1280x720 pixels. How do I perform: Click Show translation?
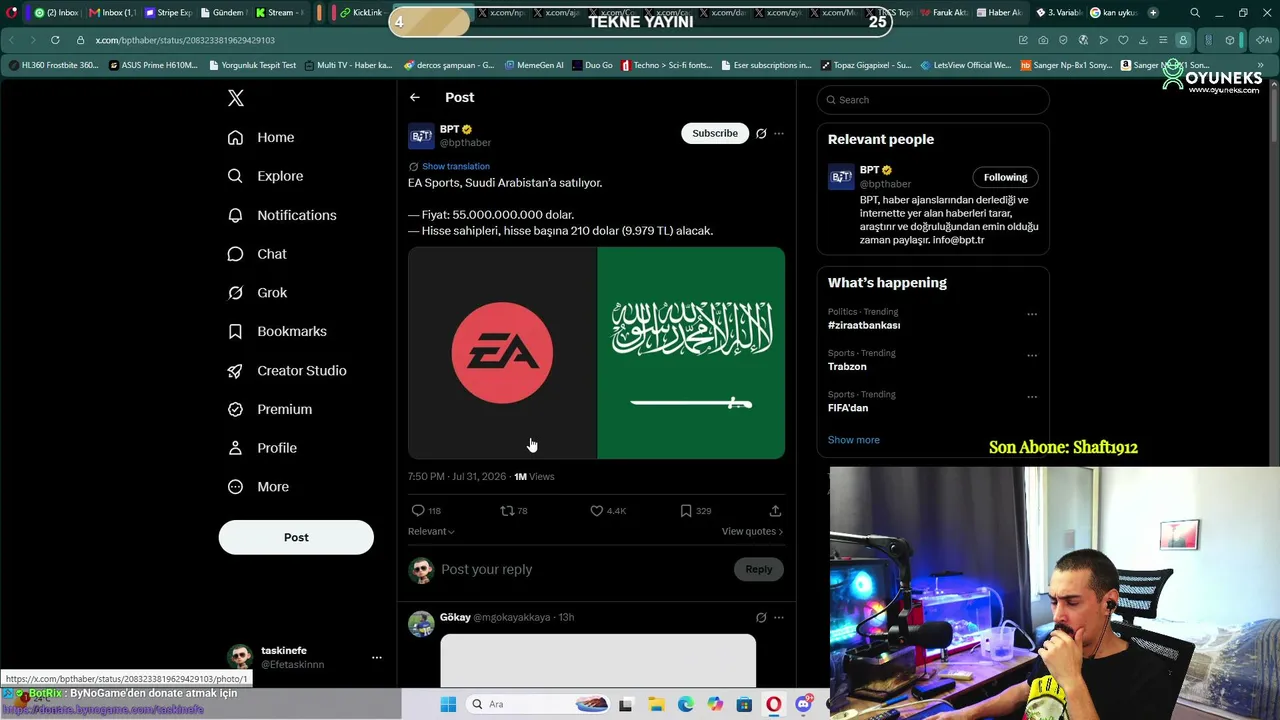456,166
